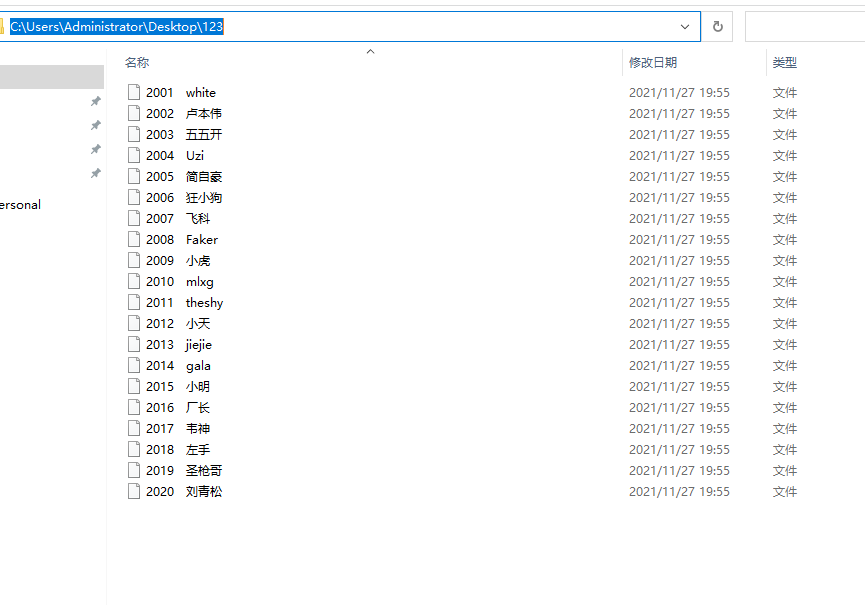
Task: Sort files by 类型 column header
Action: tap(784, 62)
